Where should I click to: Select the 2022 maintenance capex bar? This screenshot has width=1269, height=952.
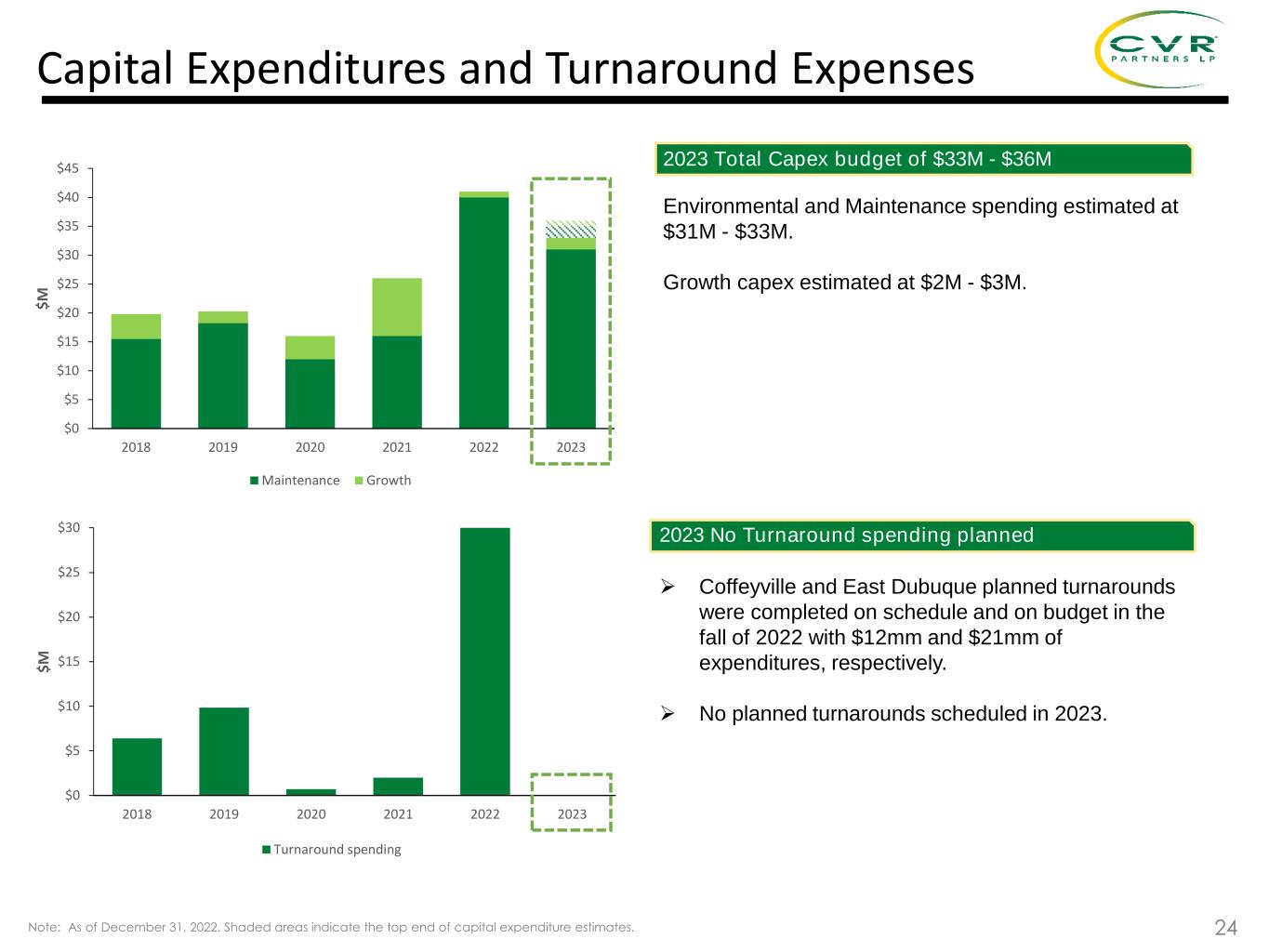pyautogui.click(x=484, y=311)
